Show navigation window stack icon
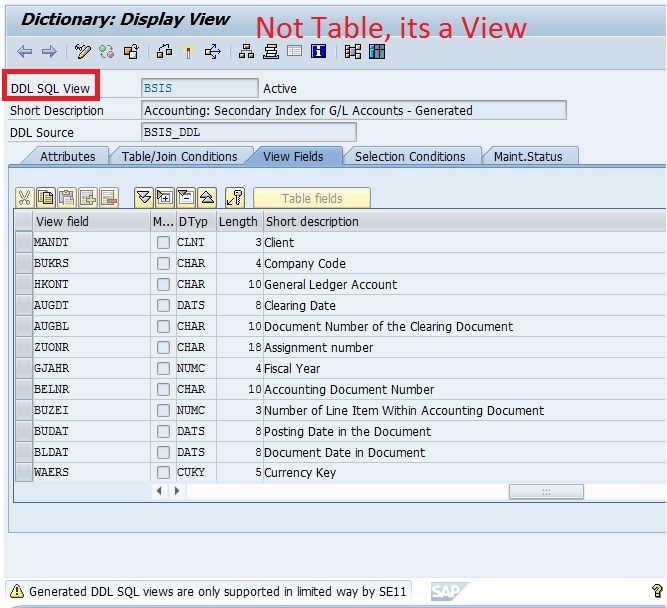 (271, 52)
